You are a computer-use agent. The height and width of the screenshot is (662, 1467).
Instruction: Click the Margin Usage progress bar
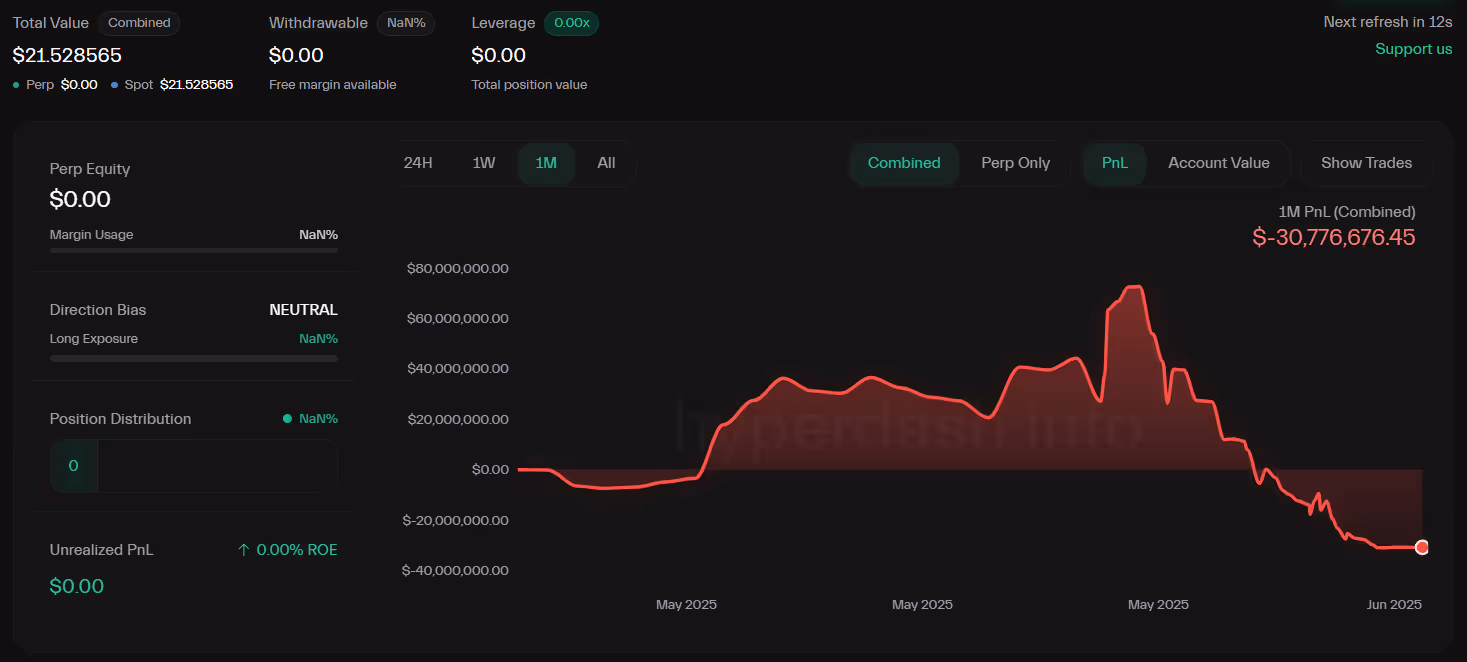tap(193, 249)
